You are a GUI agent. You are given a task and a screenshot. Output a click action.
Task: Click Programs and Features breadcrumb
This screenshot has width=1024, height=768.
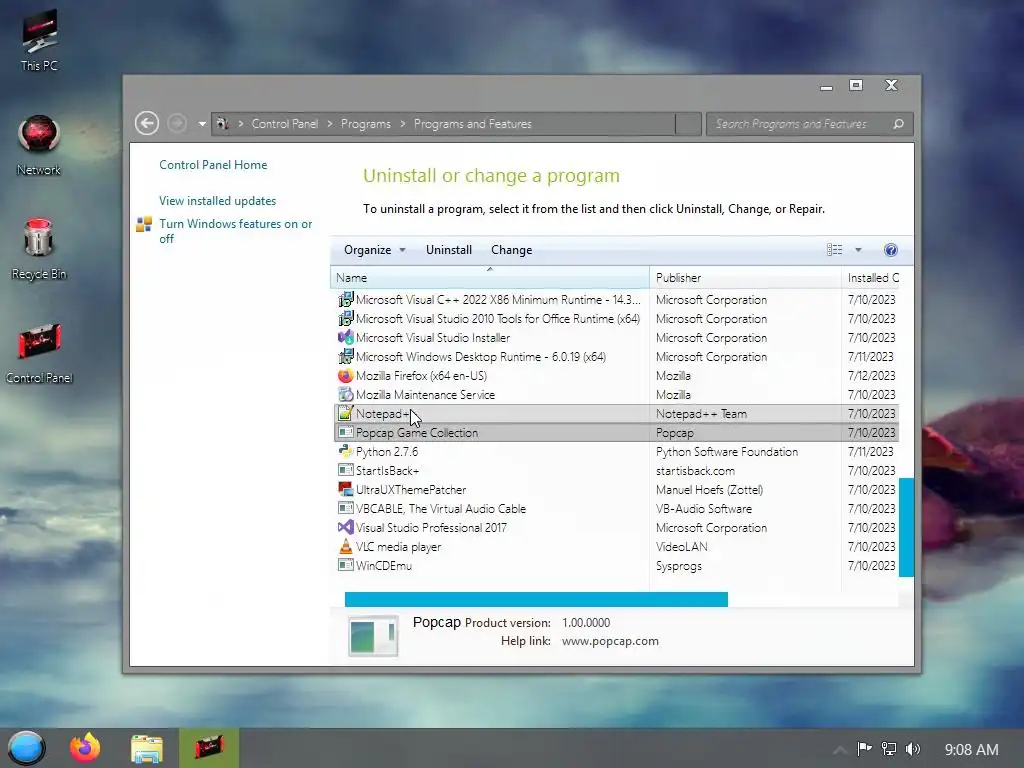click(473, 123)
